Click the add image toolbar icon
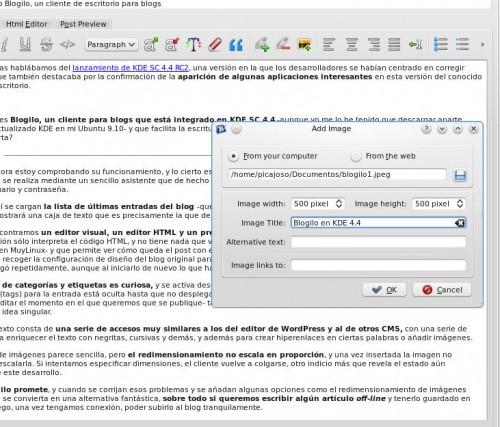The height and width of the screenshot is (427, 500). point(305,45)
